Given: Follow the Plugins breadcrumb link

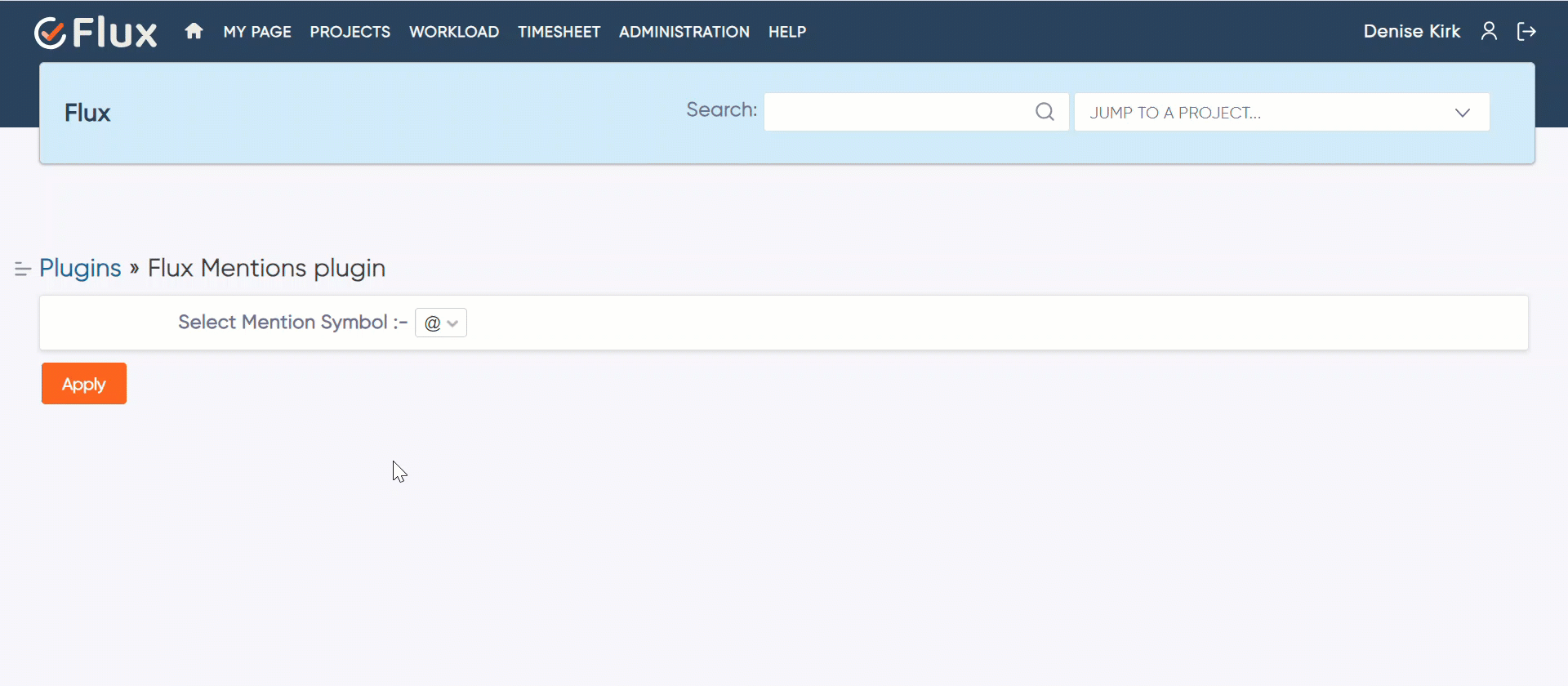Looking at the screenshot, I should 80,268.
